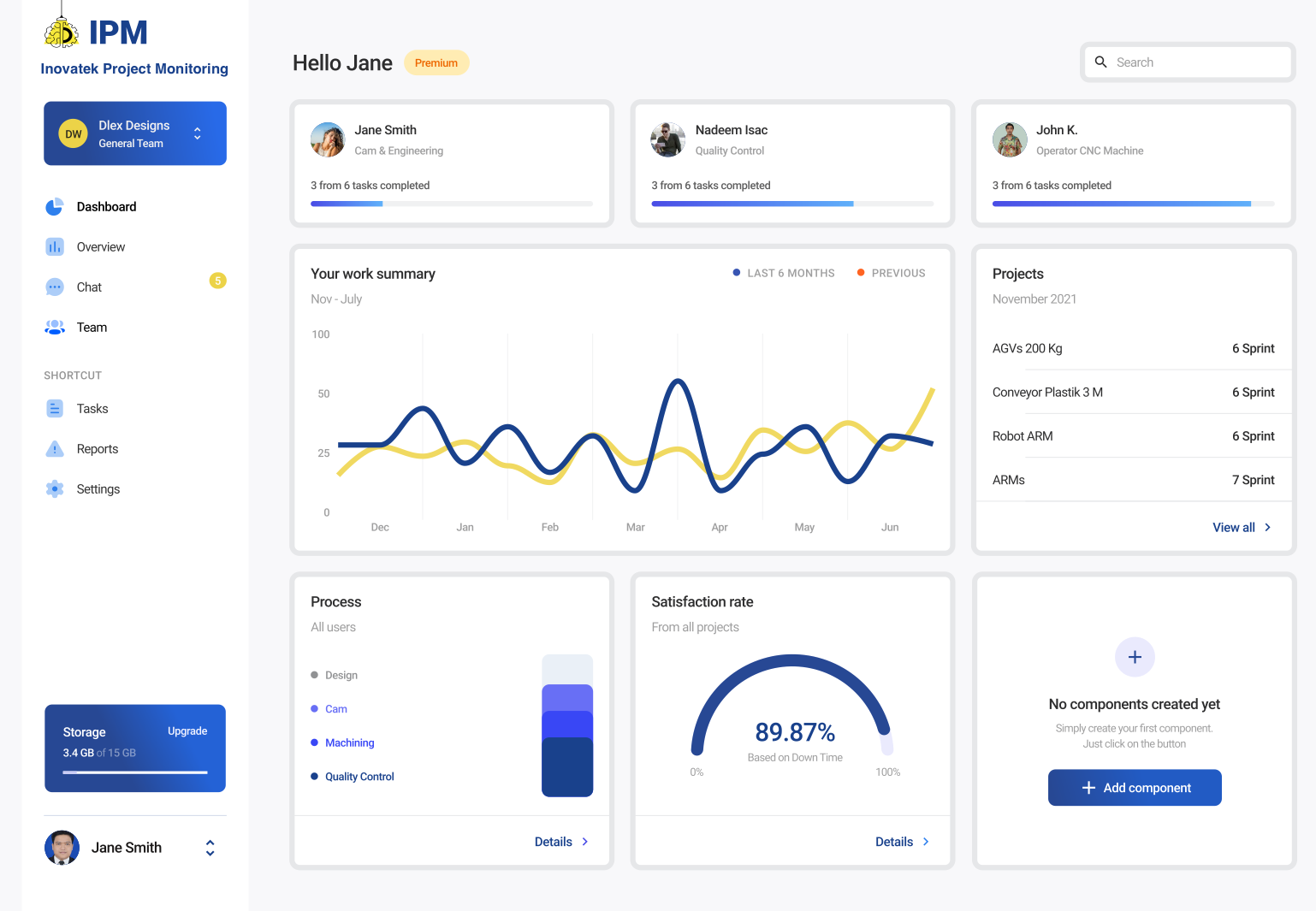The width and height of the screenshot is (1316, 911).
Task: Open the View all projects link
Action: click(1242, 527)
